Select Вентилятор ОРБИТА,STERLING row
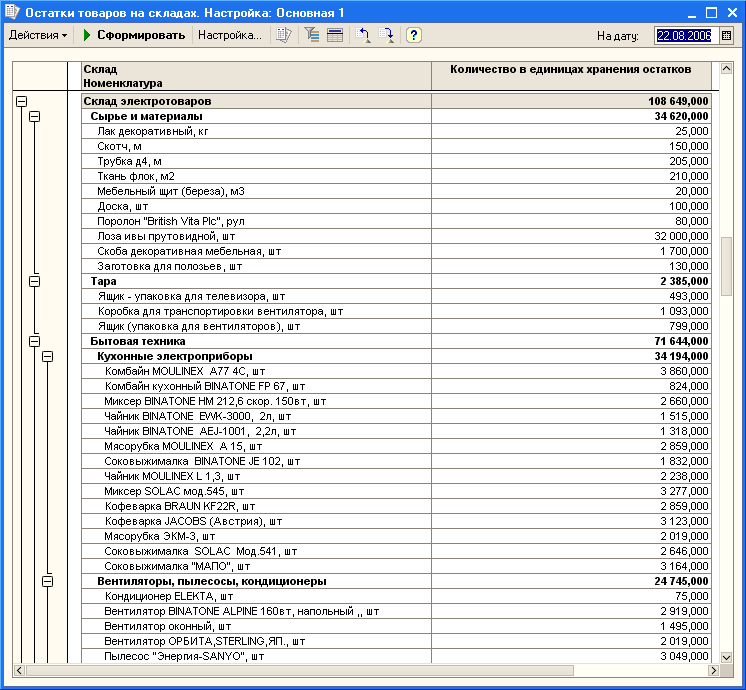Image resolution: width=746 pixels, height=690 pixels. point(397,641)
